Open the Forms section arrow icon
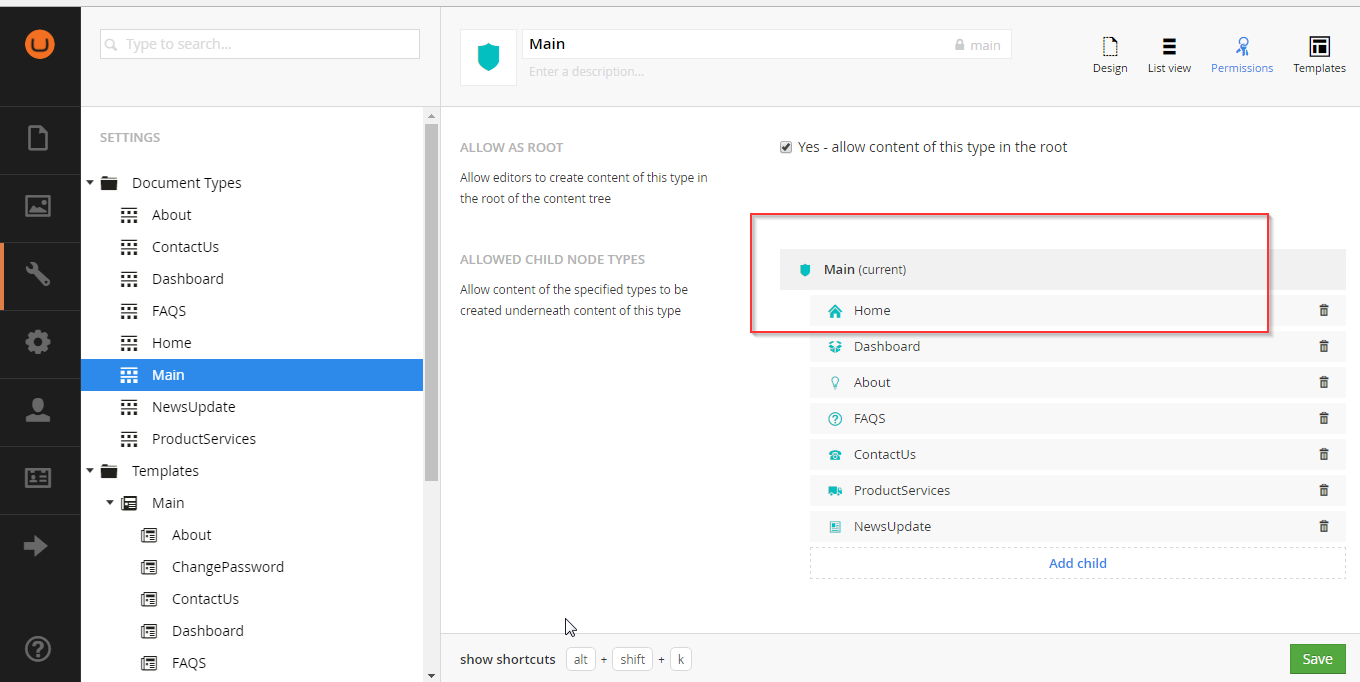 click(x=36, y=546)
